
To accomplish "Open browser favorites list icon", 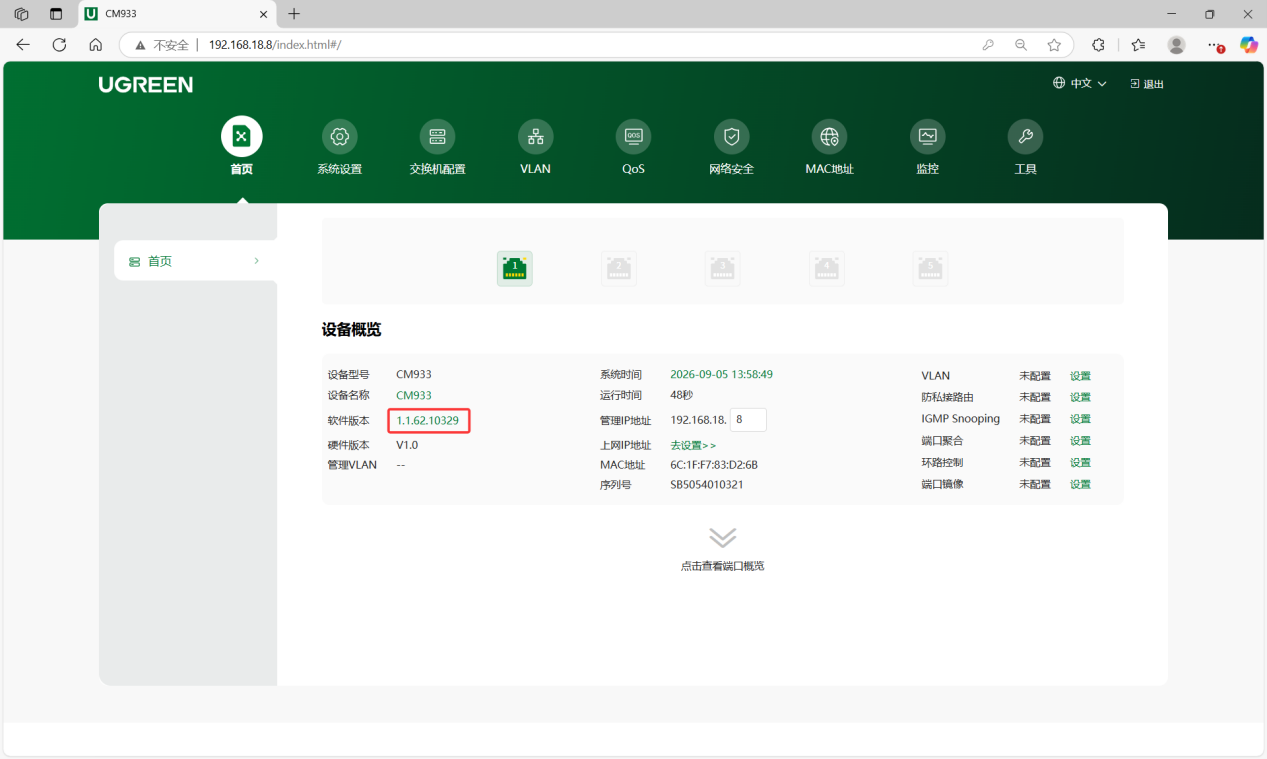I will (x=1138, y=45).
